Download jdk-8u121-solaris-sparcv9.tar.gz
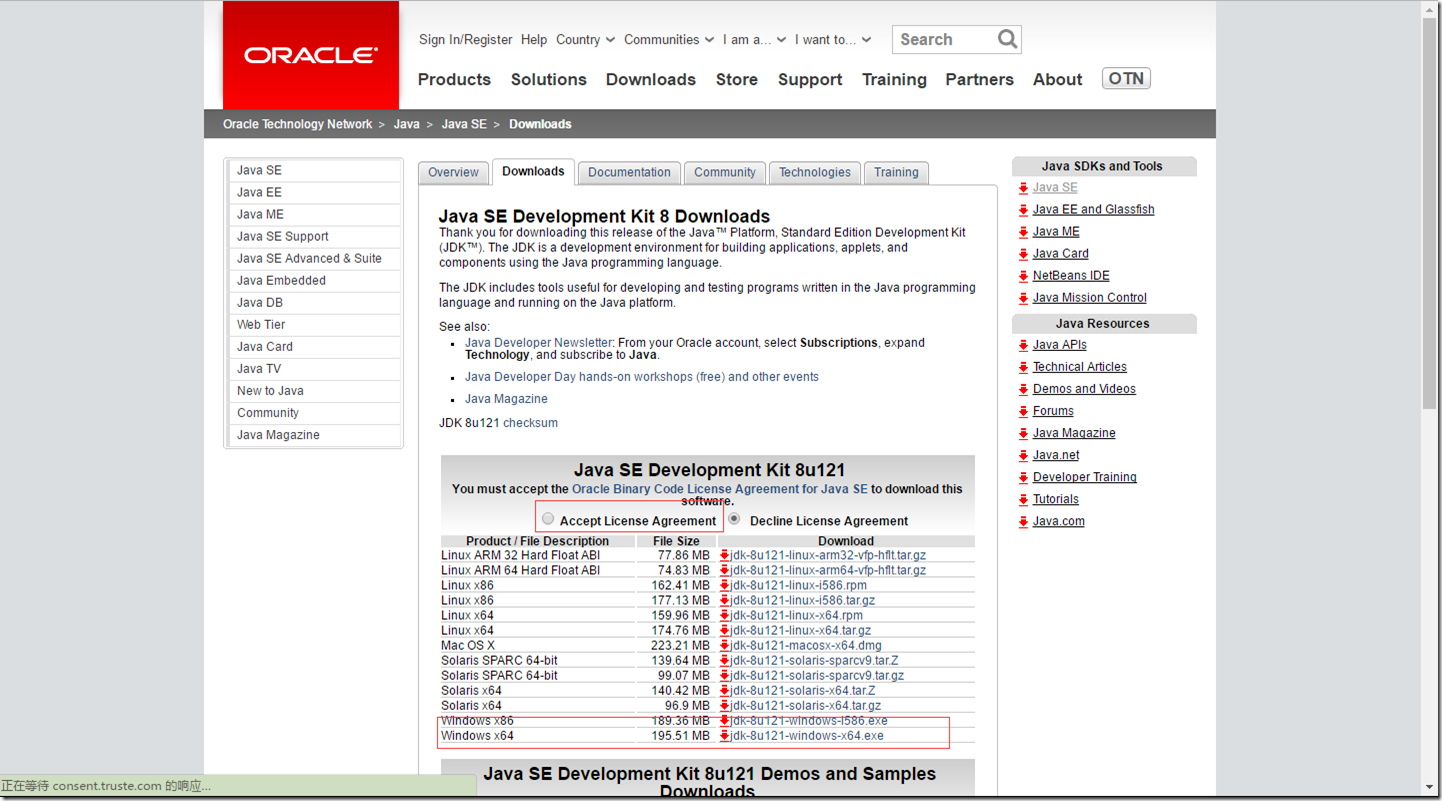 click(817, 675)
